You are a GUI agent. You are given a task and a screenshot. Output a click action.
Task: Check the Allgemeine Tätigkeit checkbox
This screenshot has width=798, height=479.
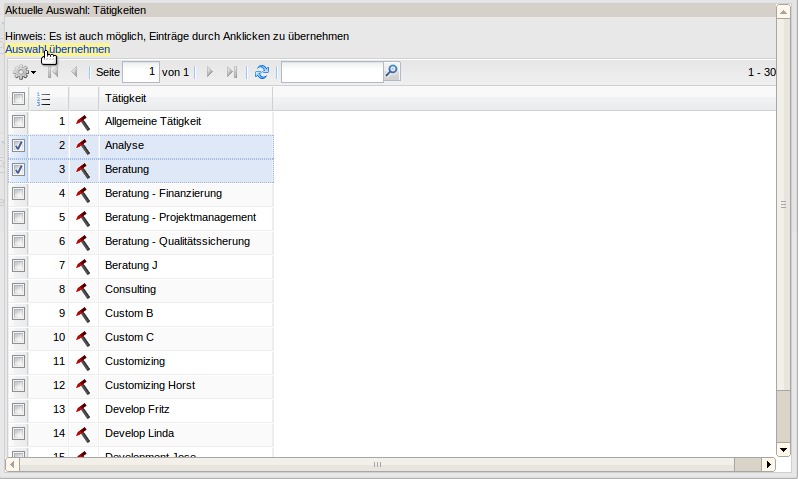pos(18,122)
